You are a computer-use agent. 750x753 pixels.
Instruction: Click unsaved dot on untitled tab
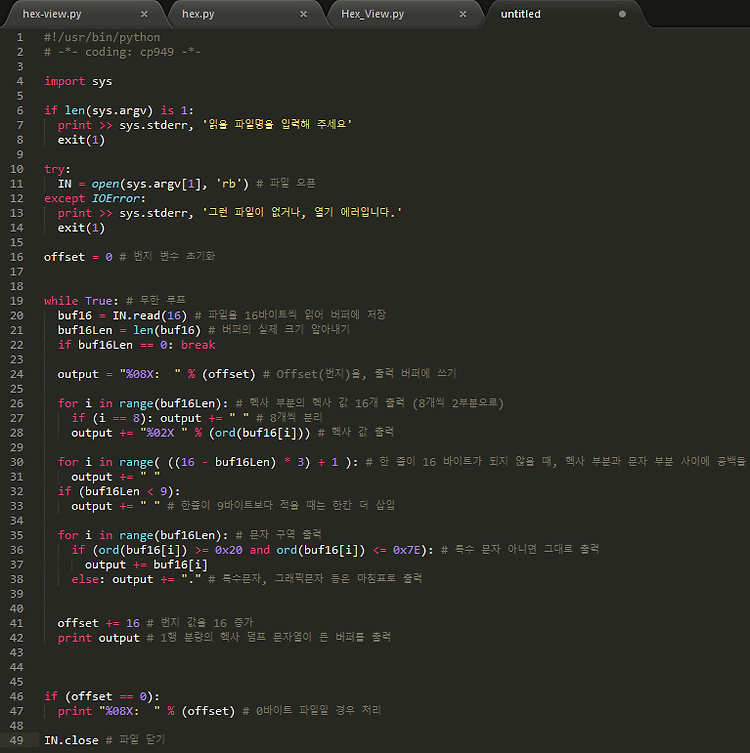(x=622, y=14)
